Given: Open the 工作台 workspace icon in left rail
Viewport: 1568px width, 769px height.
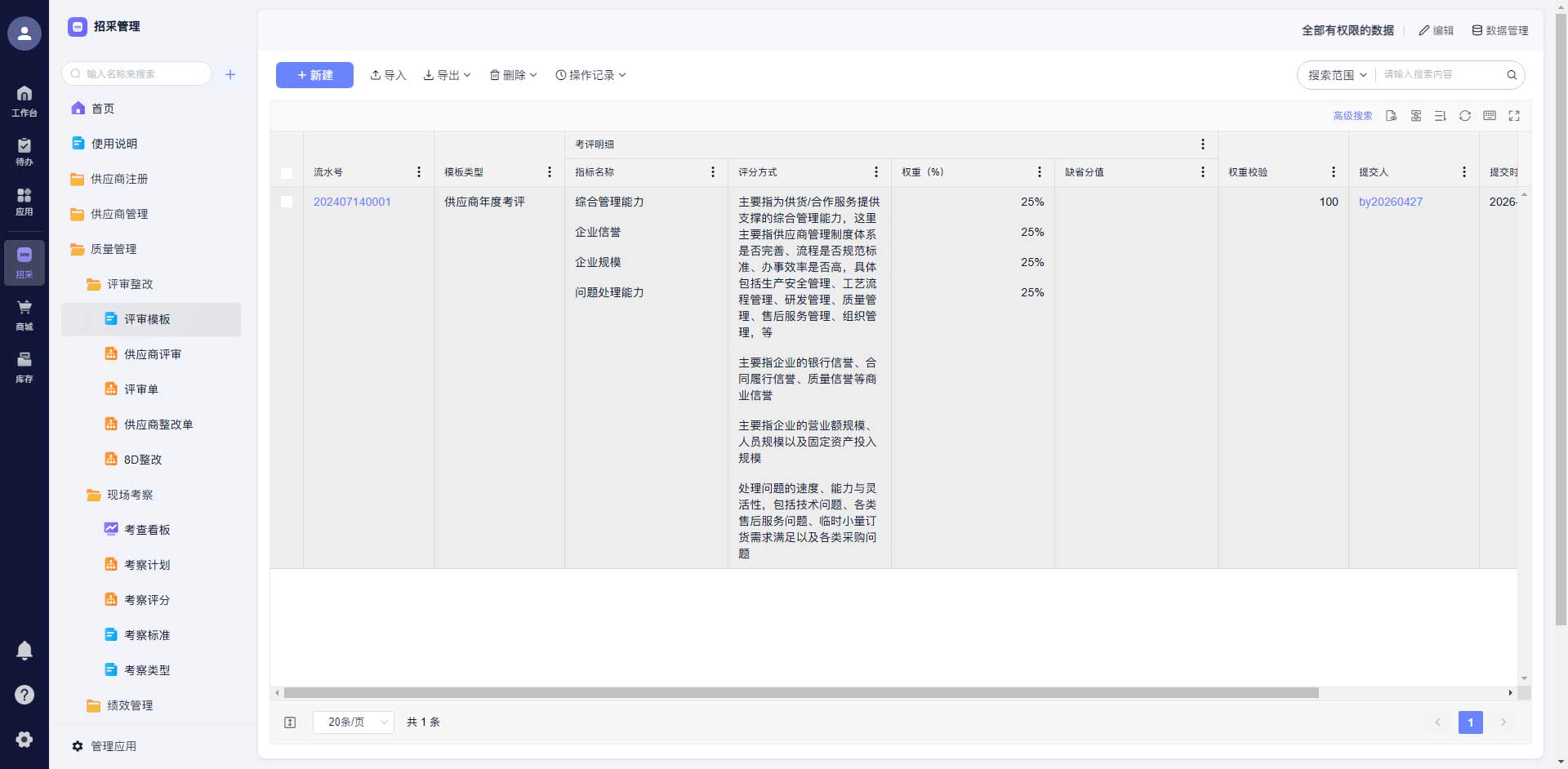Looking at the screenshot, I should pos(24,100).
